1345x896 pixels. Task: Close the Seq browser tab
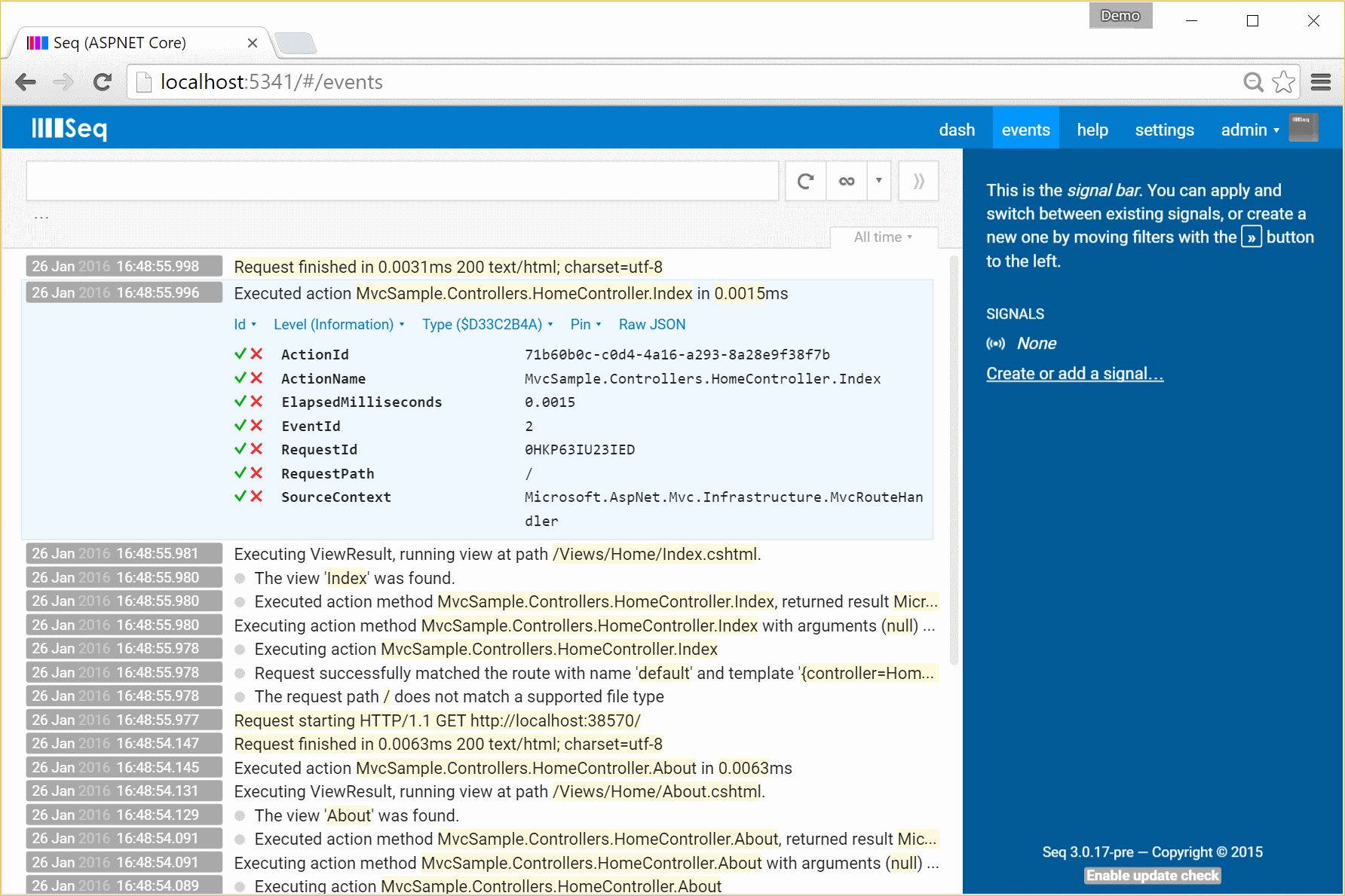pyautogui.click(x=253, y=43)
